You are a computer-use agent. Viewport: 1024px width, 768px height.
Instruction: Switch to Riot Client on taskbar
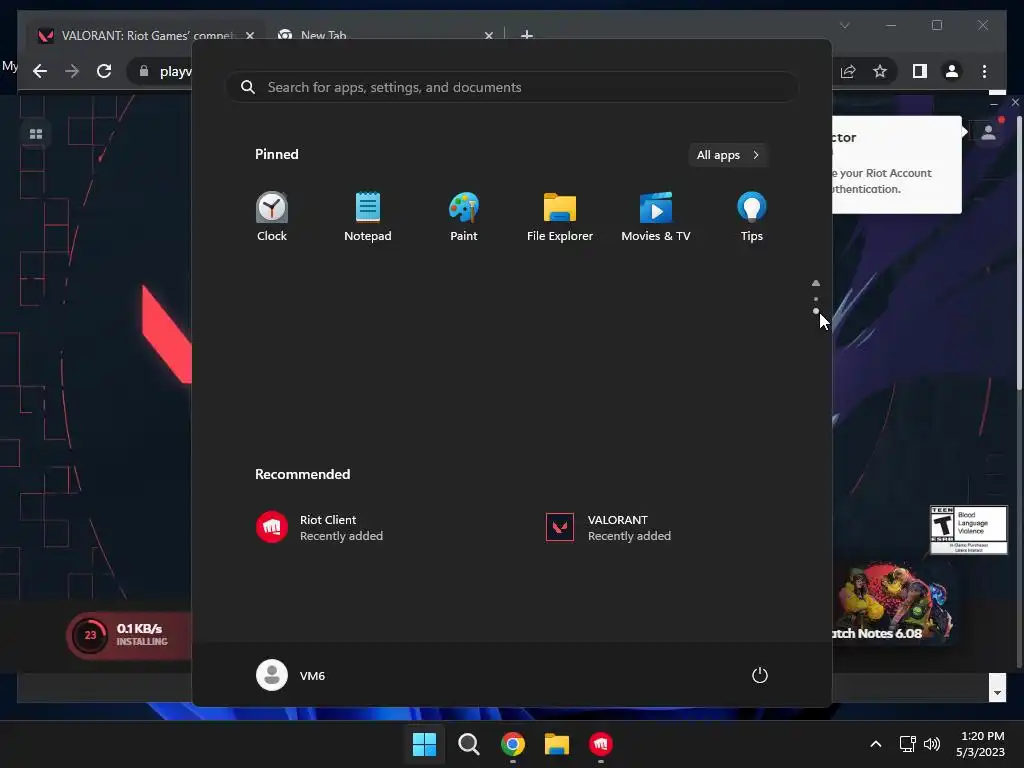601,744
